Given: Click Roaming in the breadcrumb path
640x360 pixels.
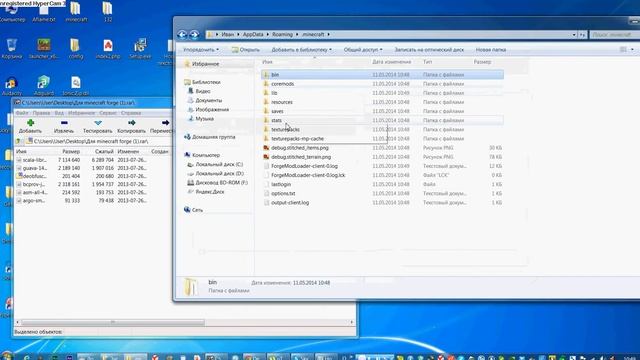Looking at the screenshot, I should 282,35.
